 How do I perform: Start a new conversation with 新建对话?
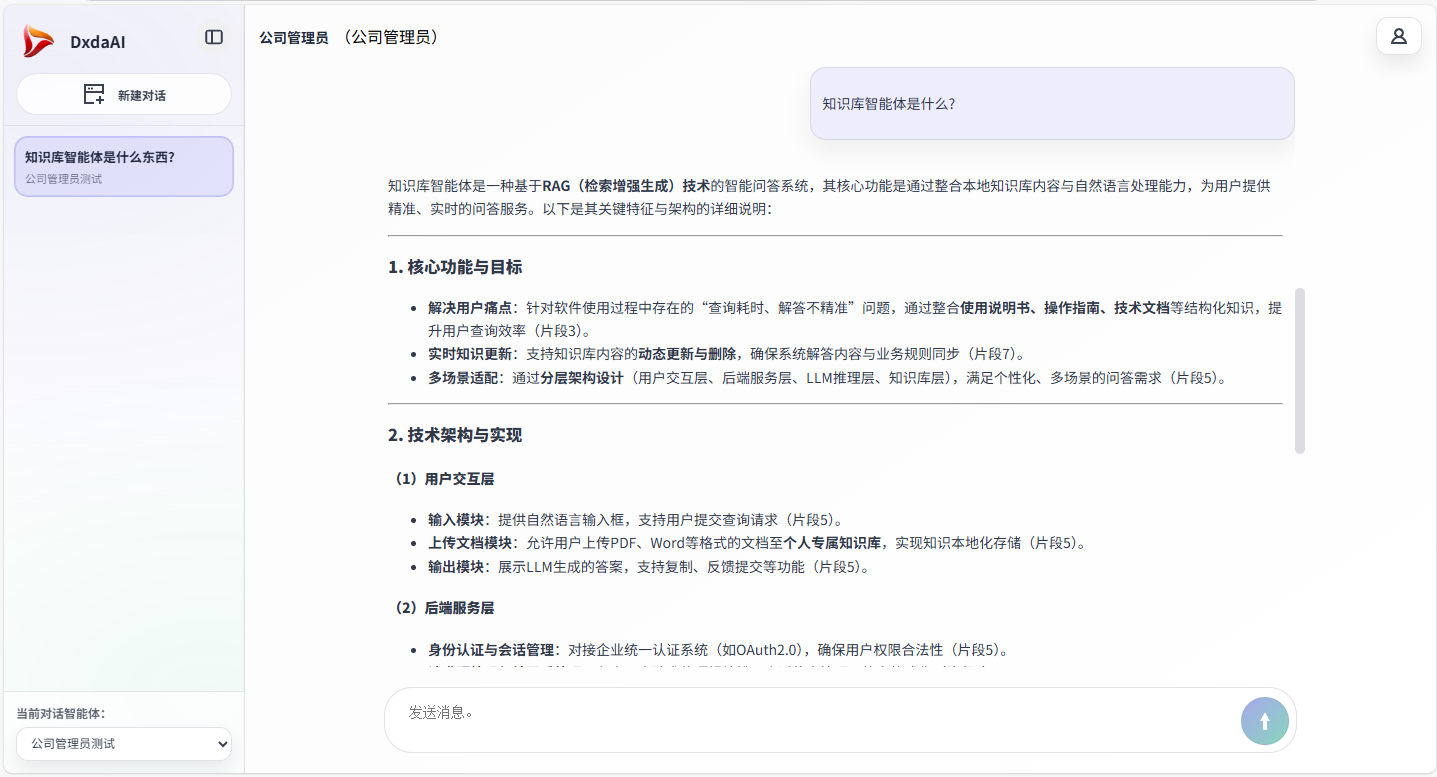click(x=123, y=93)
